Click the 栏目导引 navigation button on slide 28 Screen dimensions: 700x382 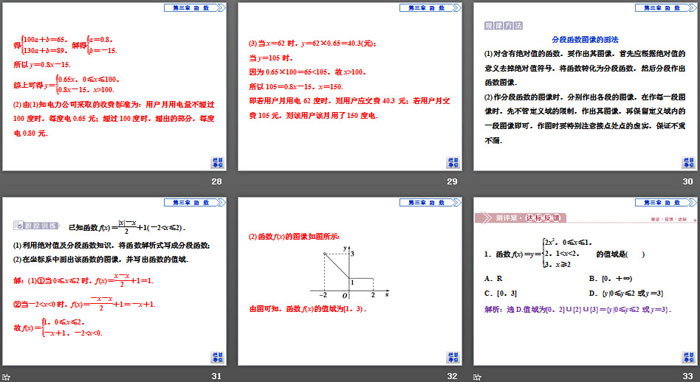click(217, 162)
